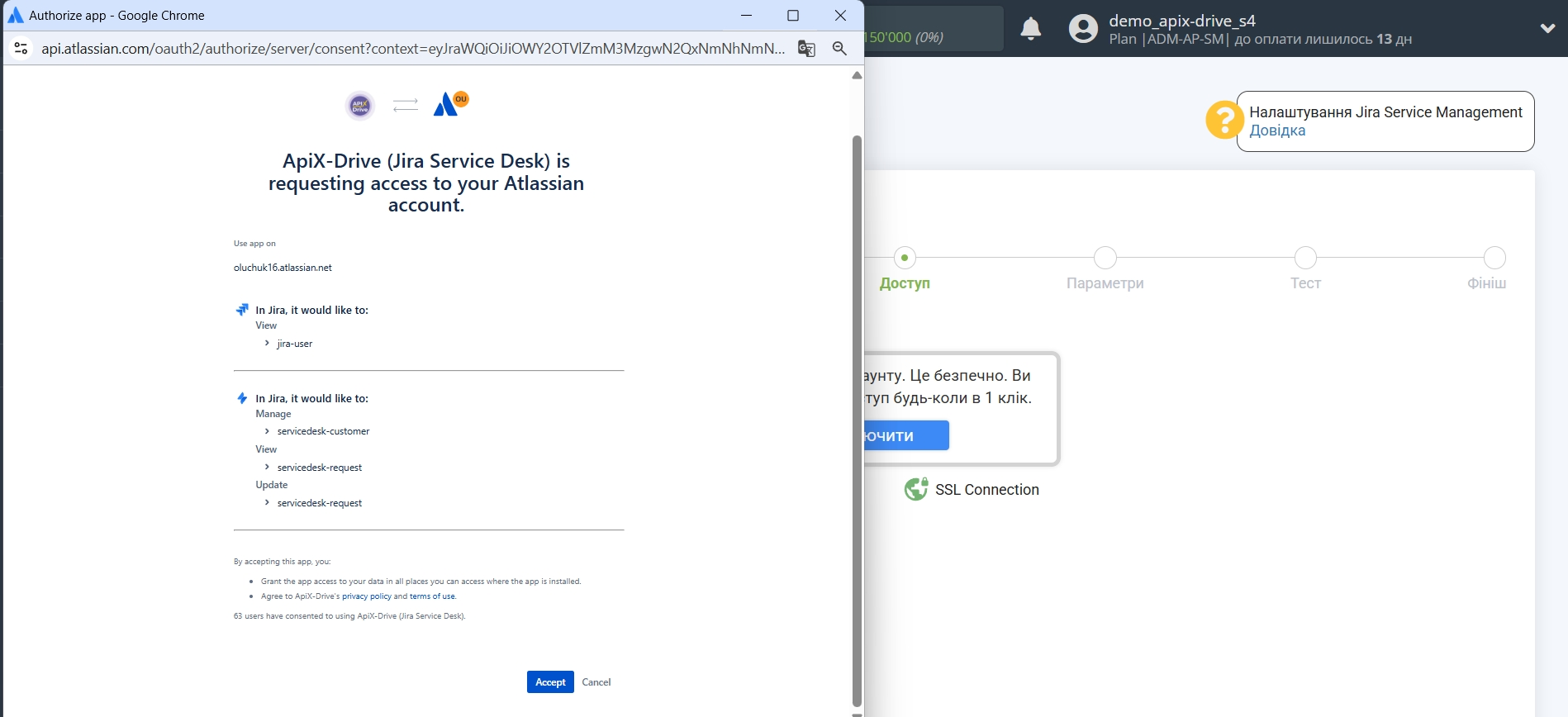Click the Atlassian favicon in title bar
Screen dimensions: 1568x717
point(16,15)
